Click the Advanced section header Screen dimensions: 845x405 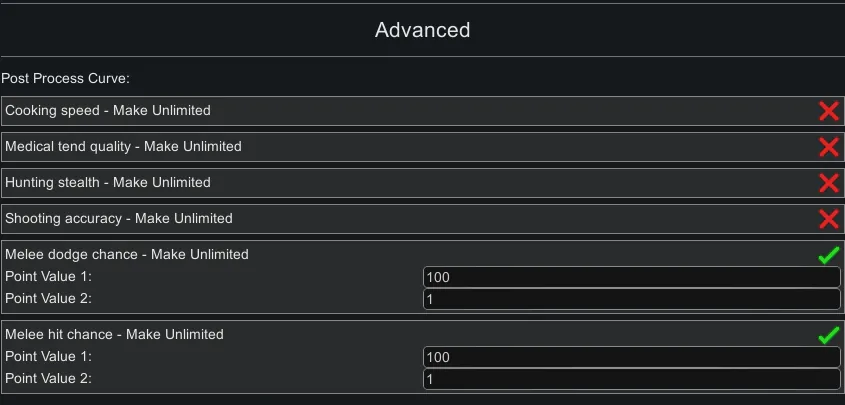click(x=422, y=30)
